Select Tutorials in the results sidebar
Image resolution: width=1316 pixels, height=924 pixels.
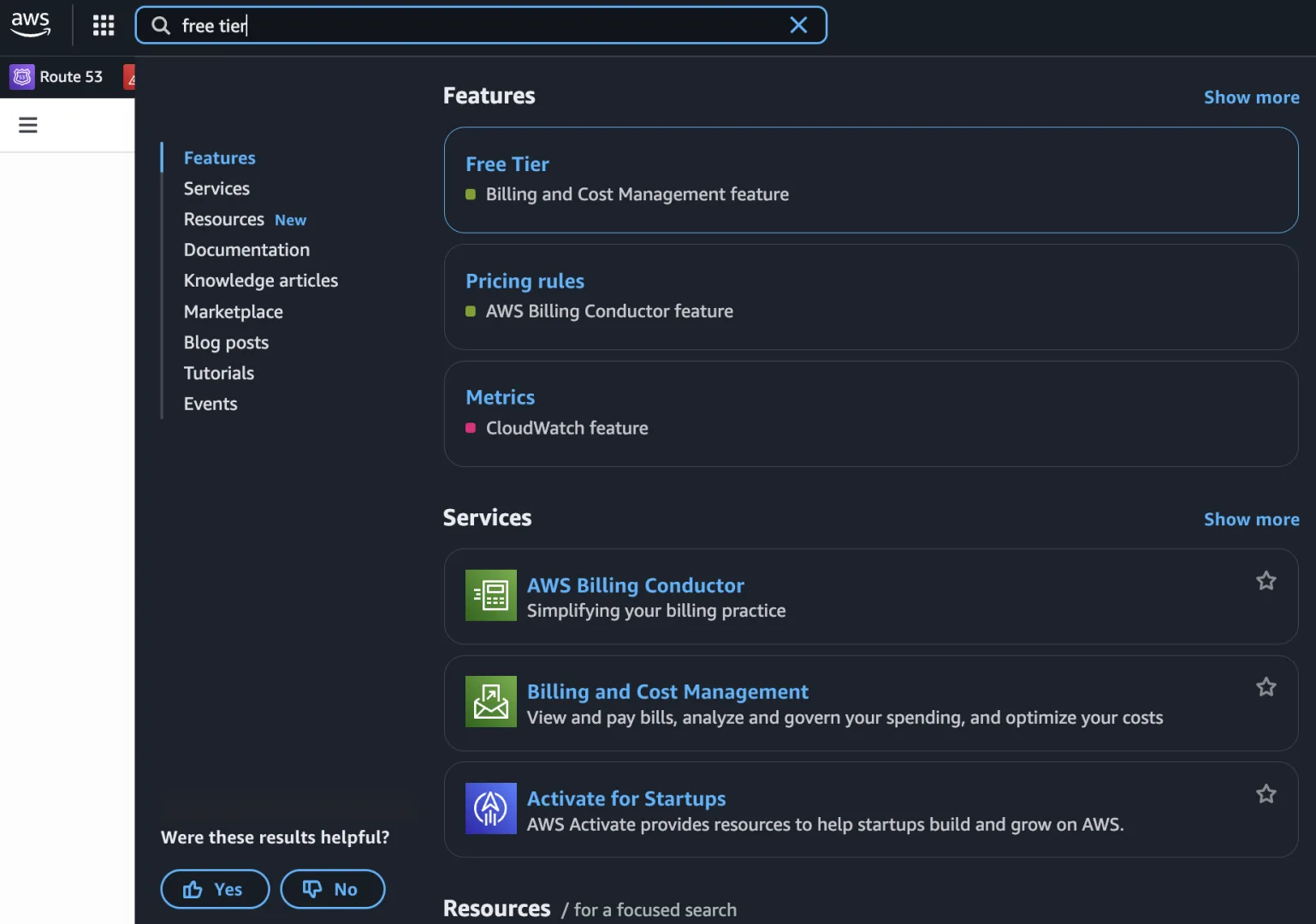point(219,374)
